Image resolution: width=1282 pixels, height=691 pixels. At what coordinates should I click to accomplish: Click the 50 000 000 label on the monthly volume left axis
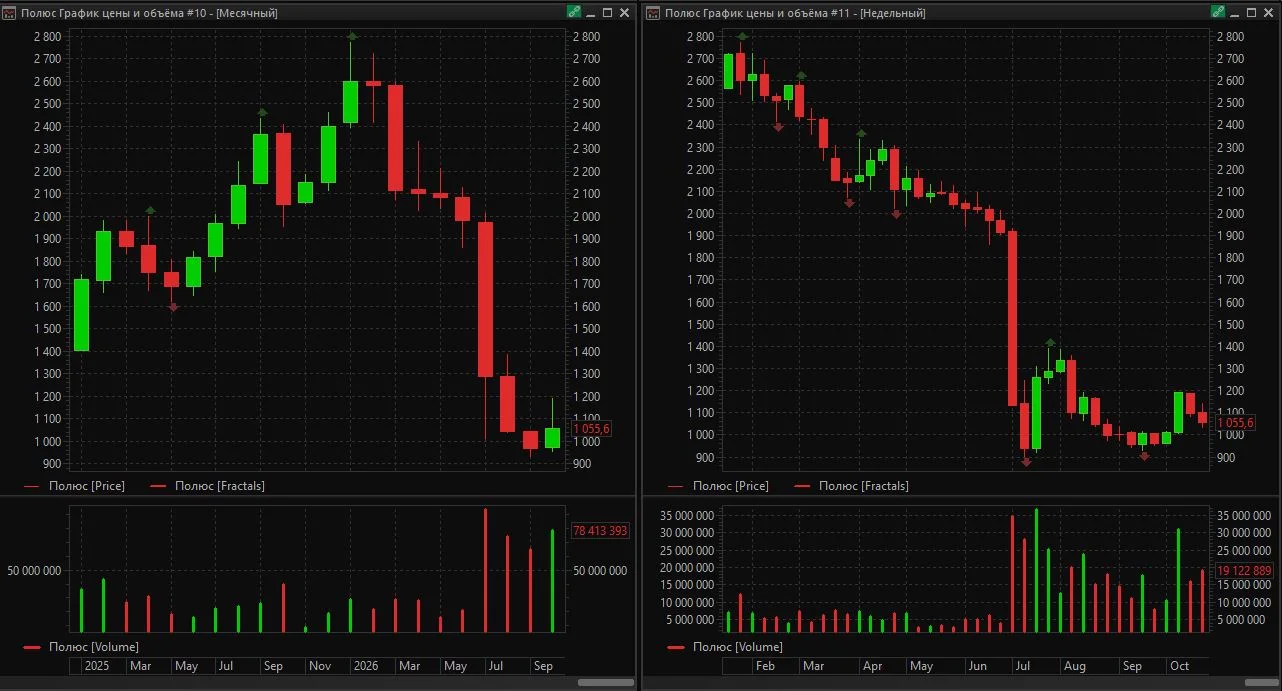[x=34, y=571]
